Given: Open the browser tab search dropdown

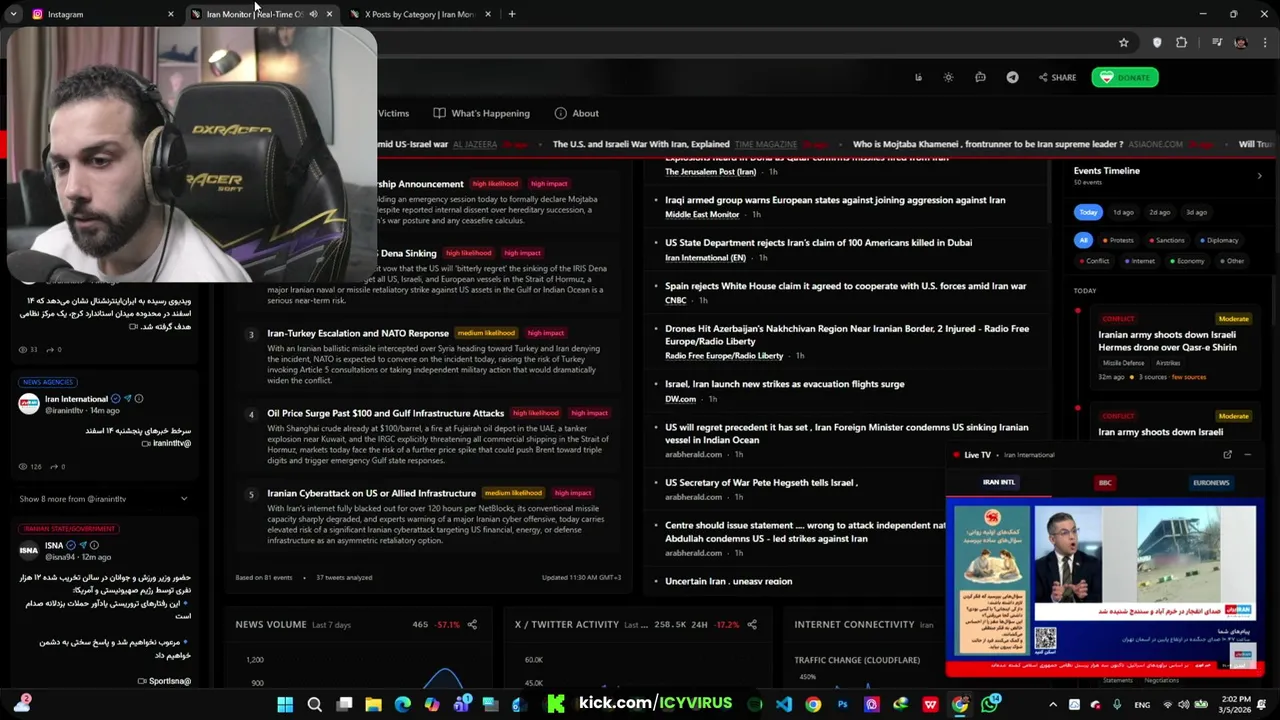Looking at the screenshot, I should (13, 14).
